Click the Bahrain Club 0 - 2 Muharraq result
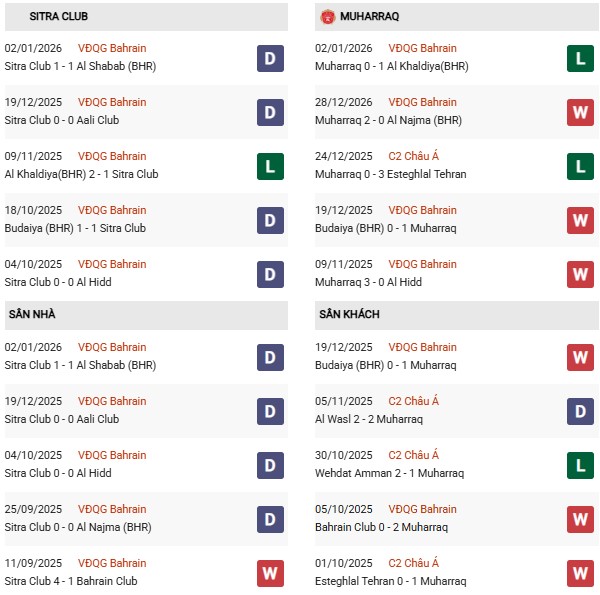This screenshot has height=595, width=600. [381, 527]
